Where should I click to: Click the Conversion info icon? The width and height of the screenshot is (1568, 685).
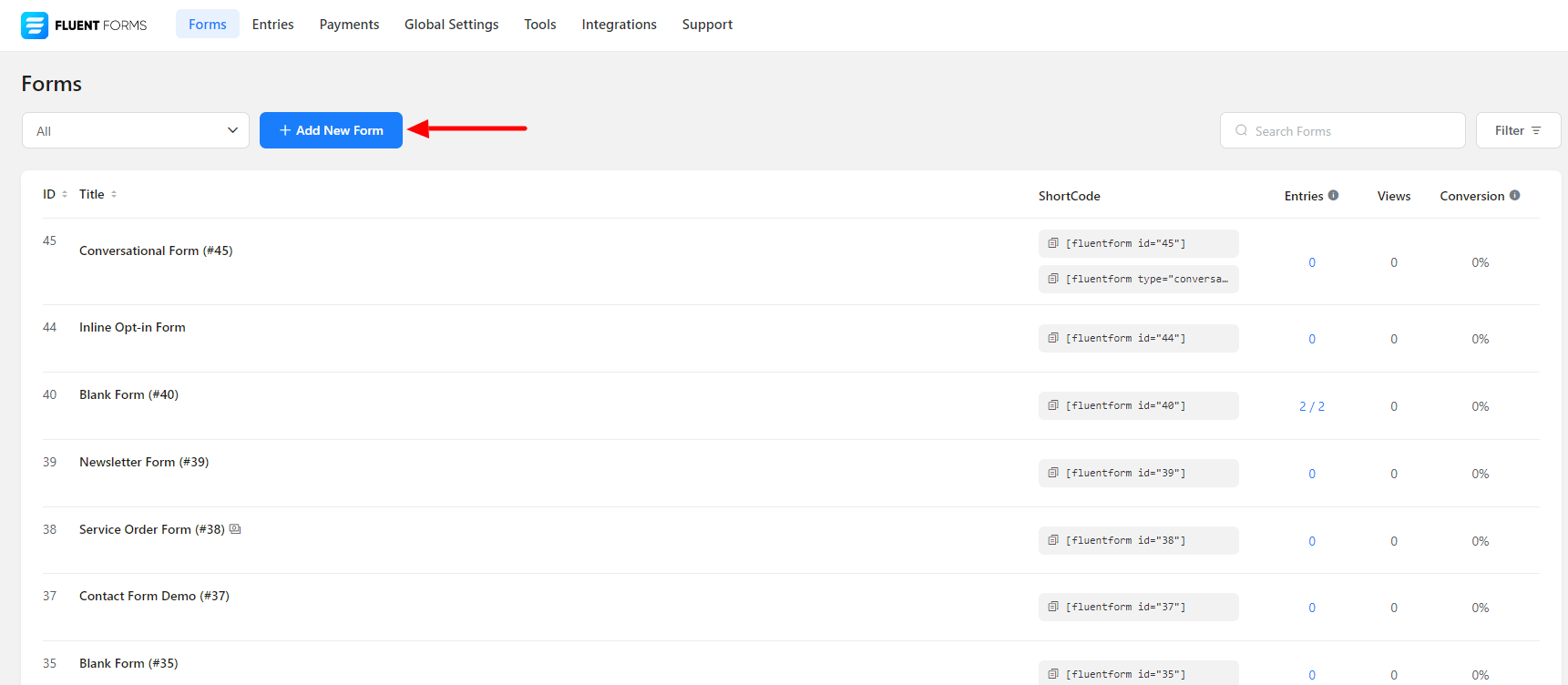tap(1514, 195)
